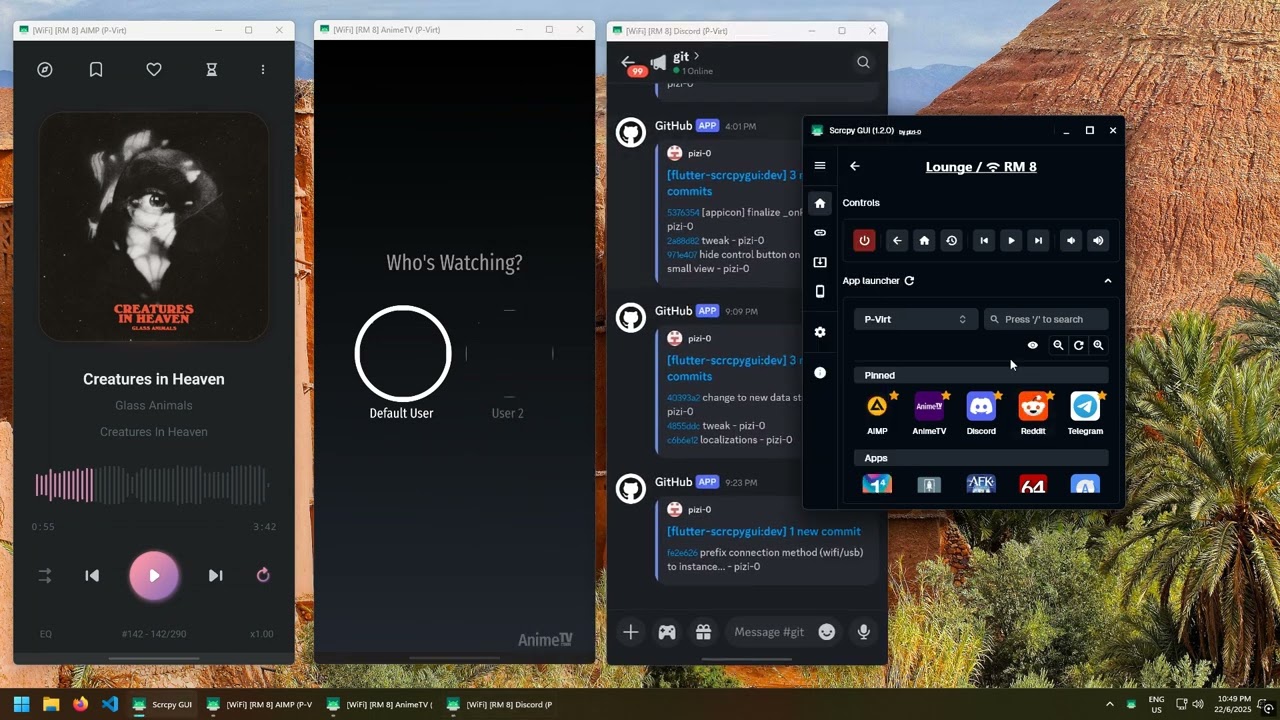Open the Discord gift icon
Image resolution: width=1280 pixels, height=720 pixels.
coord(703,632)
